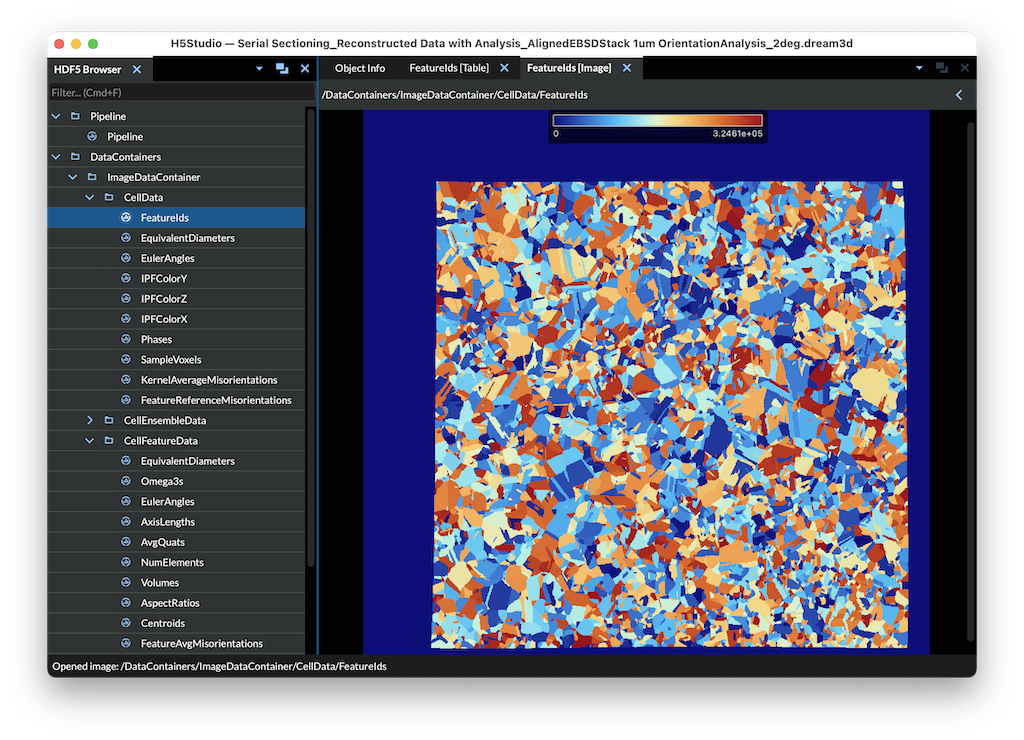The height and width of the screenshot is (740, 1024).
Task: Click the dataset icon beside Omega3s
Action: click(126, 482)
